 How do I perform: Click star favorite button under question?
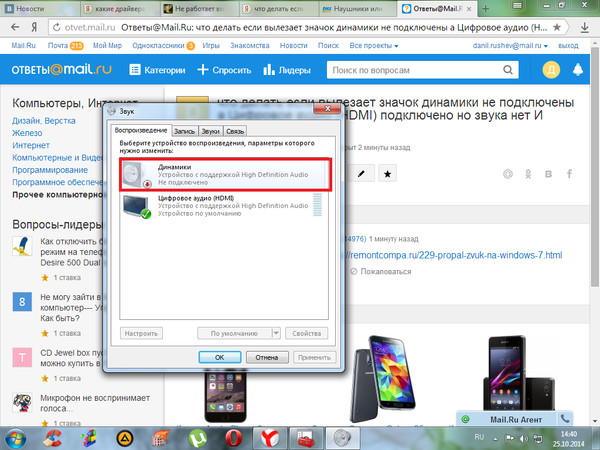[387, 174]
